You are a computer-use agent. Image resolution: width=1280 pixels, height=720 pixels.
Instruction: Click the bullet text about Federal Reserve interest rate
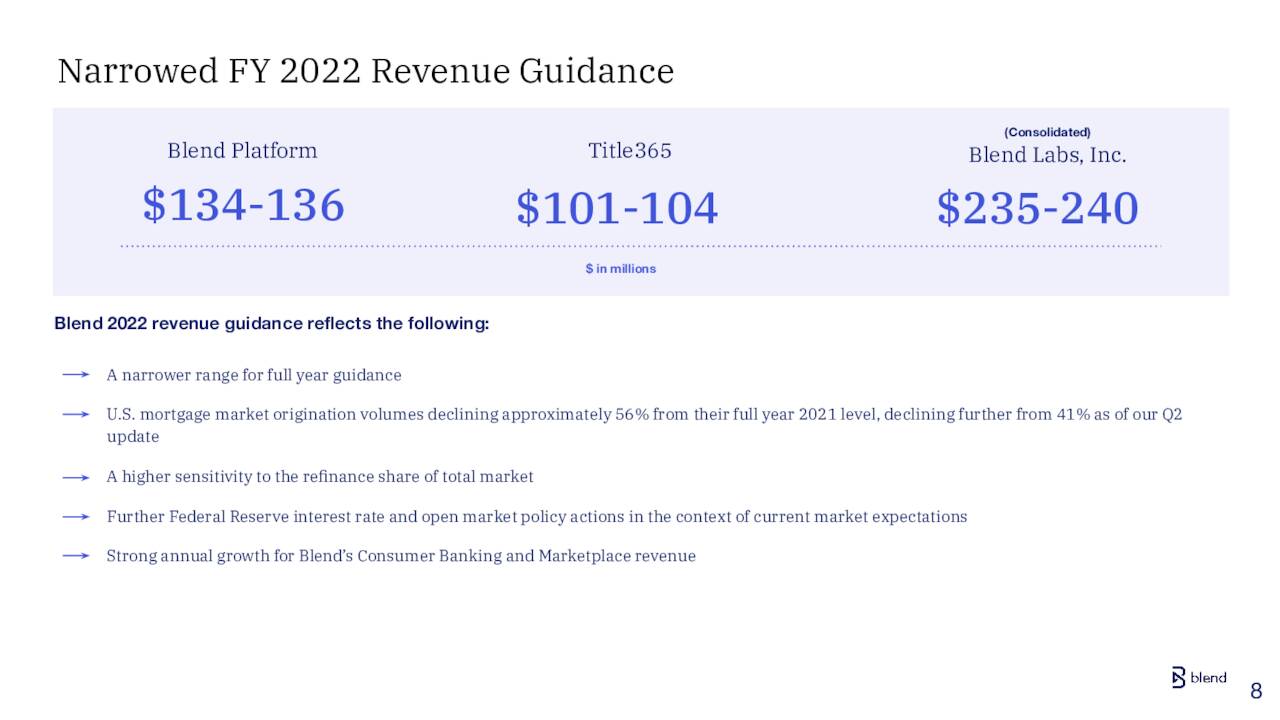(x=537, y=517)
